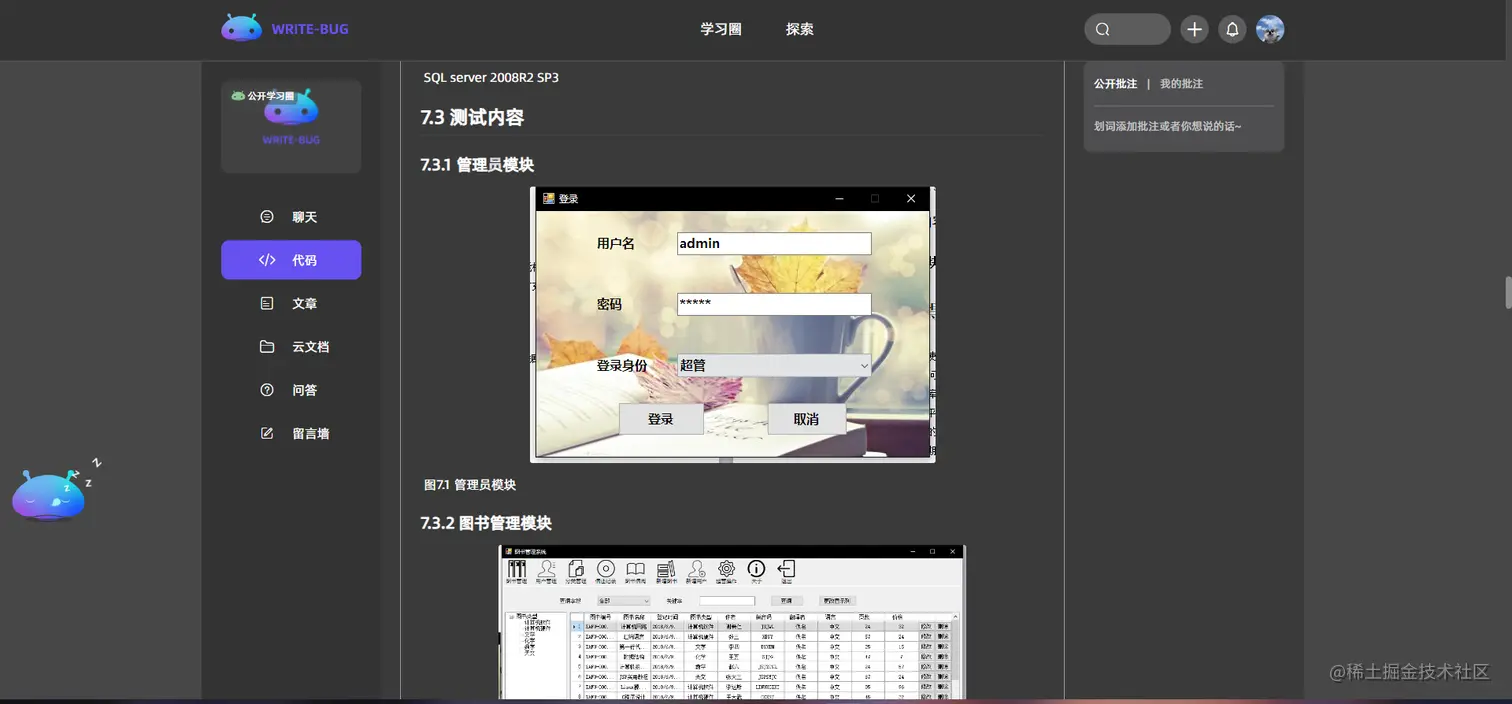Go to the 探索 nav item
1512x704 pixels.
pos(800,29)
